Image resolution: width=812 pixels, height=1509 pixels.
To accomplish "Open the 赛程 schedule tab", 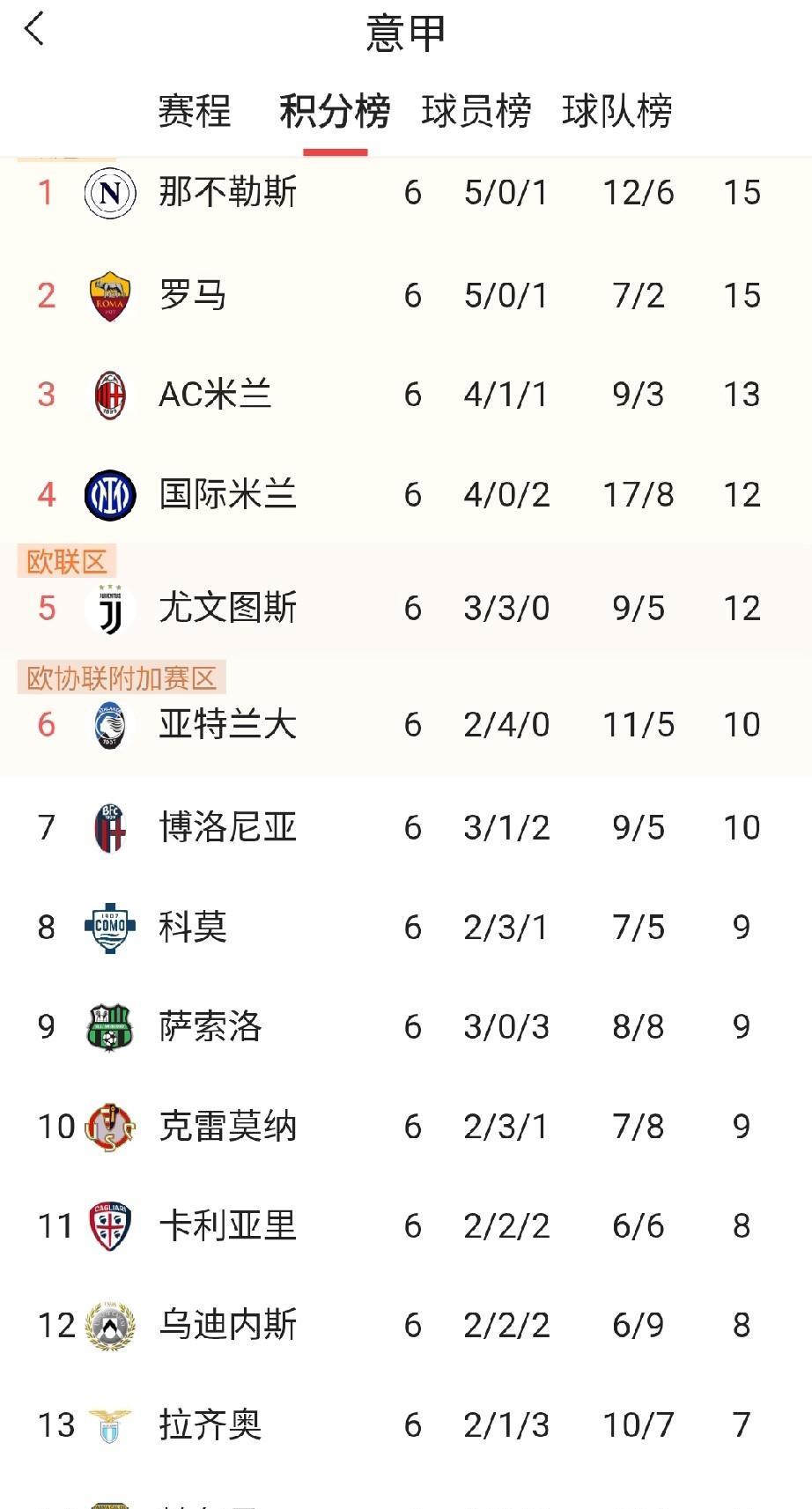I will (194, 112).
